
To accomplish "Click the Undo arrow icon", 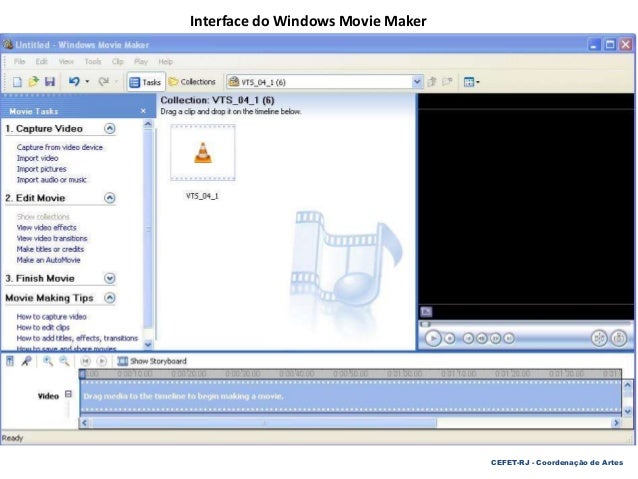I will pyautogui.click(x=74, y=82).
